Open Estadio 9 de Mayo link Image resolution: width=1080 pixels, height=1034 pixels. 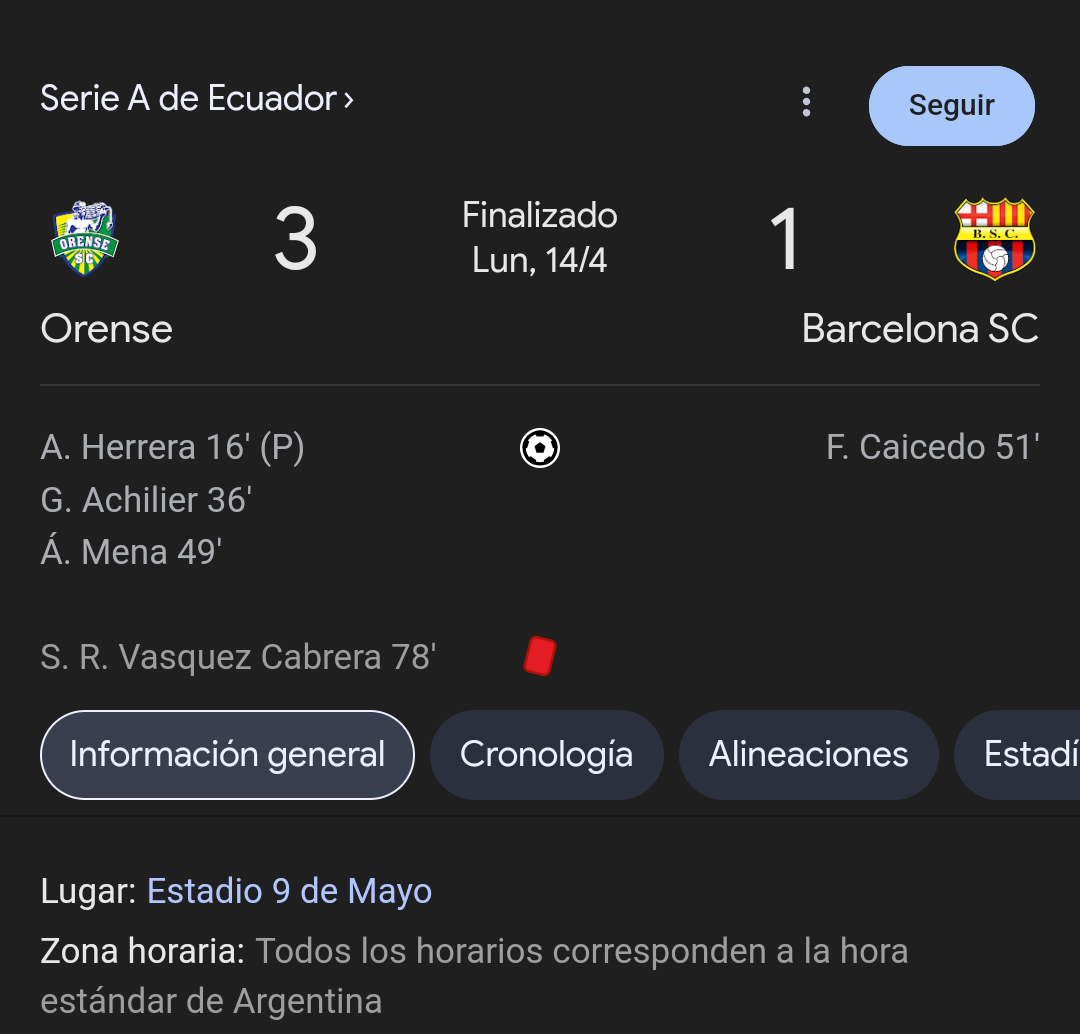pyautogui.click(x=289, y=891)
